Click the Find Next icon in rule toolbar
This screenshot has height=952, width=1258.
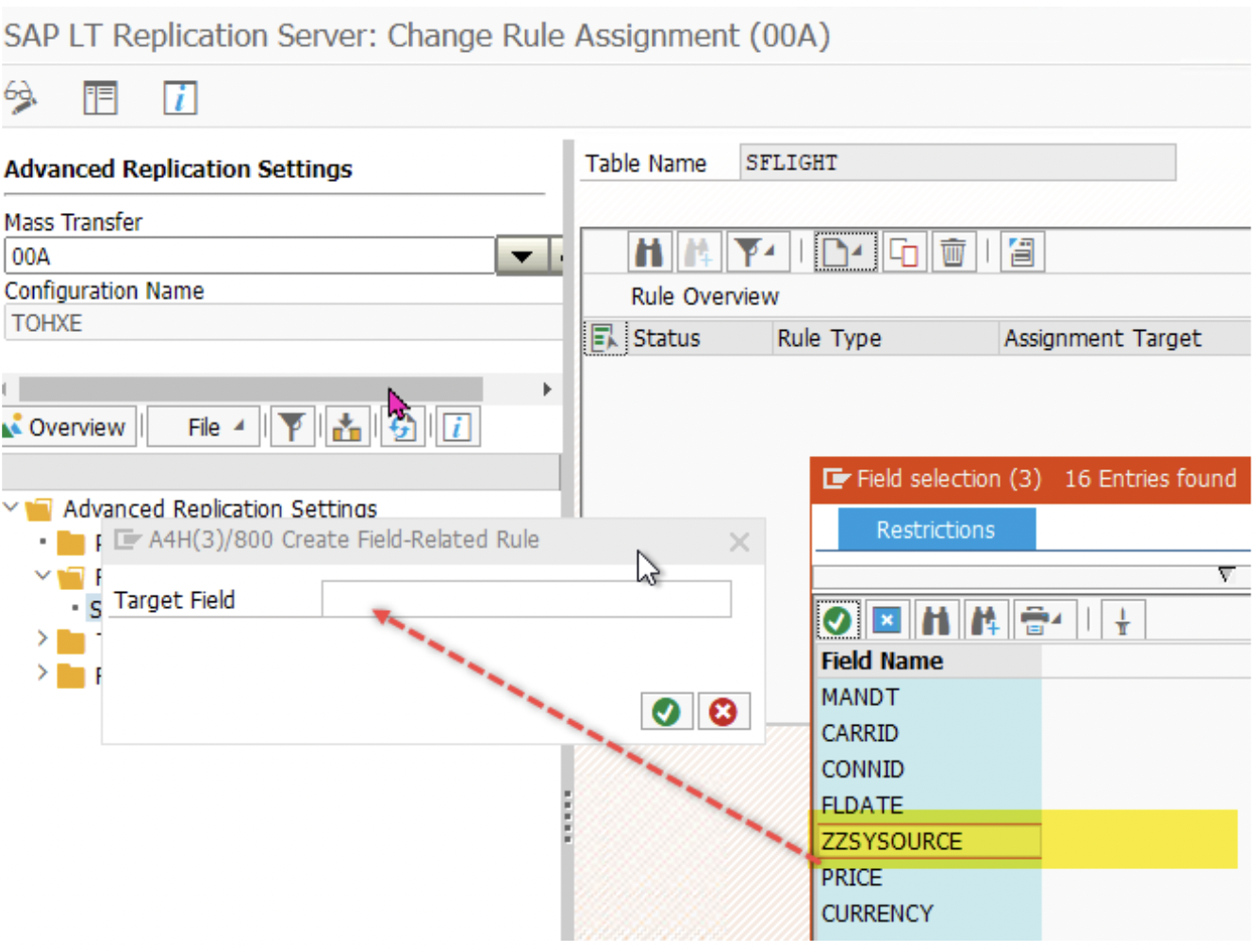(699, 252)
